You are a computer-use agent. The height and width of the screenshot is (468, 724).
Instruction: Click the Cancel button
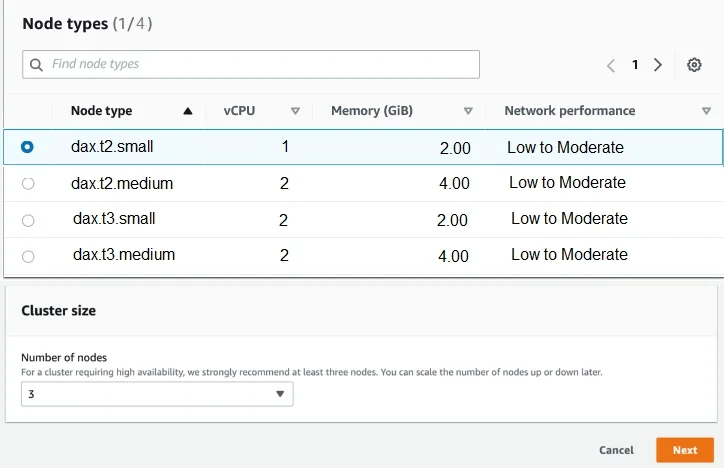click(616, 450)
